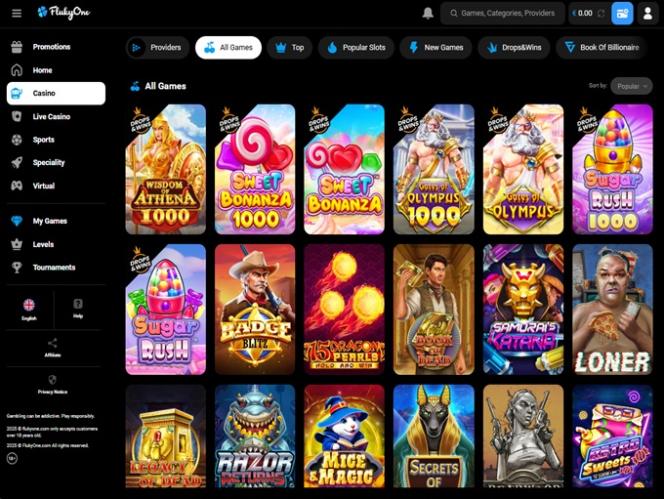
Task: Open the Providers filter
Action: (158, 47)
